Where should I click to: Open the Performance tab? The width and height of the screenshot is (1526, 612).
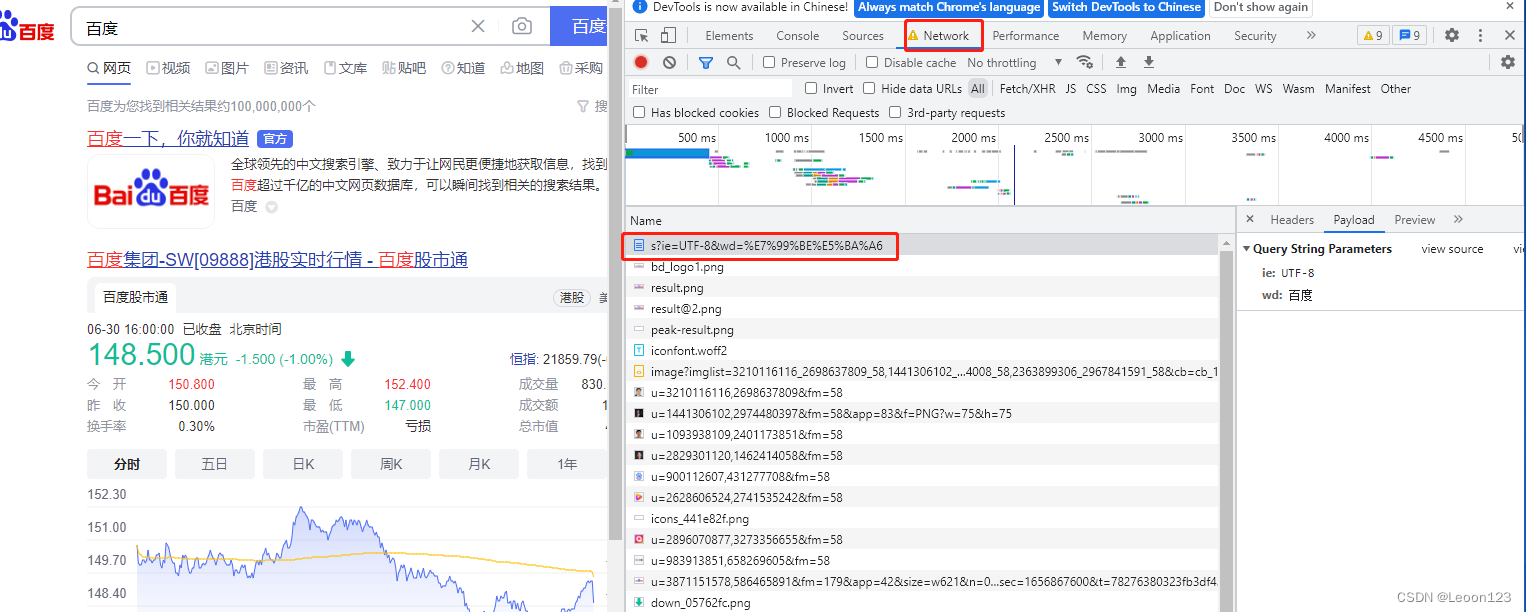coord(1025,35)
